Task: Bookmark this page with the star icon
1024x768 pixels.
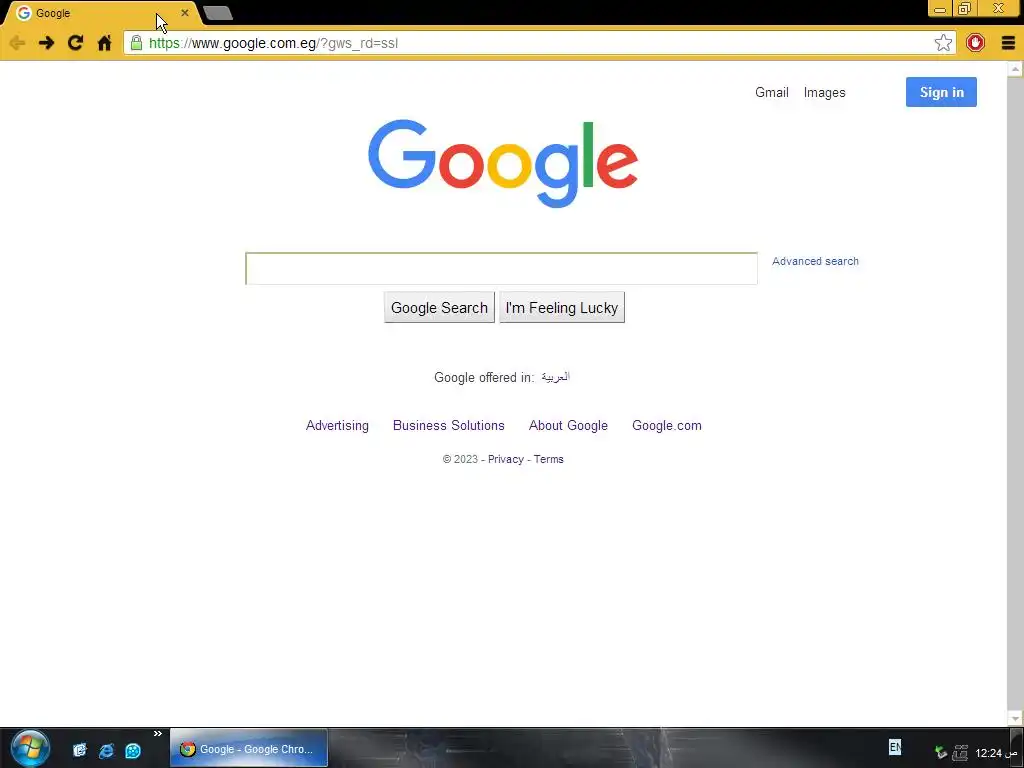Action: [942, 43]
